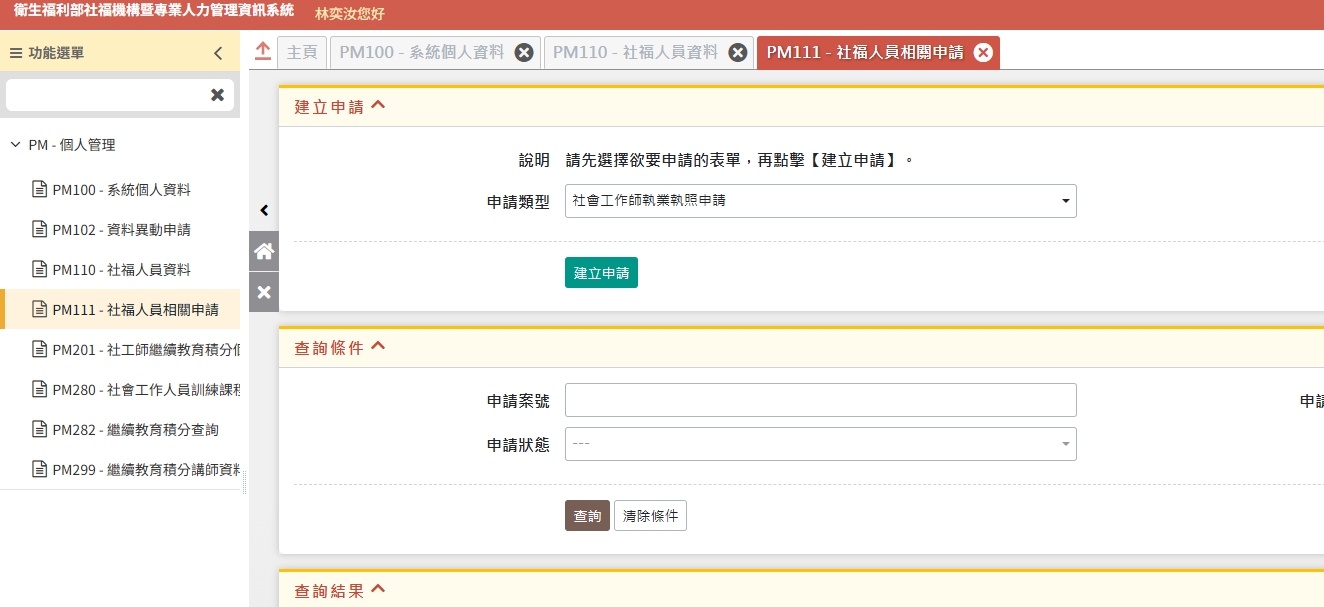The width and height of the screenshot is (1324, 607).
Task: Click the 建立申請 button
Action: coord(601,273)
